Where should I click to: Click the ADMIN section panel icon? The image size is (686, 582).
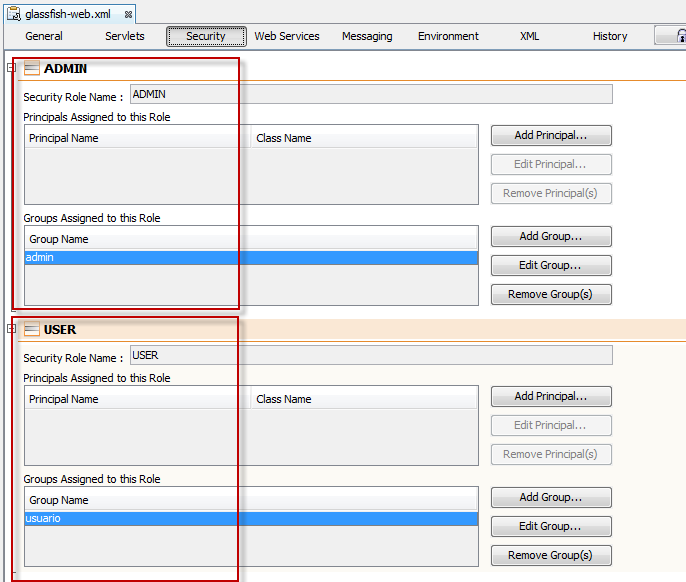tap(32, 68)
